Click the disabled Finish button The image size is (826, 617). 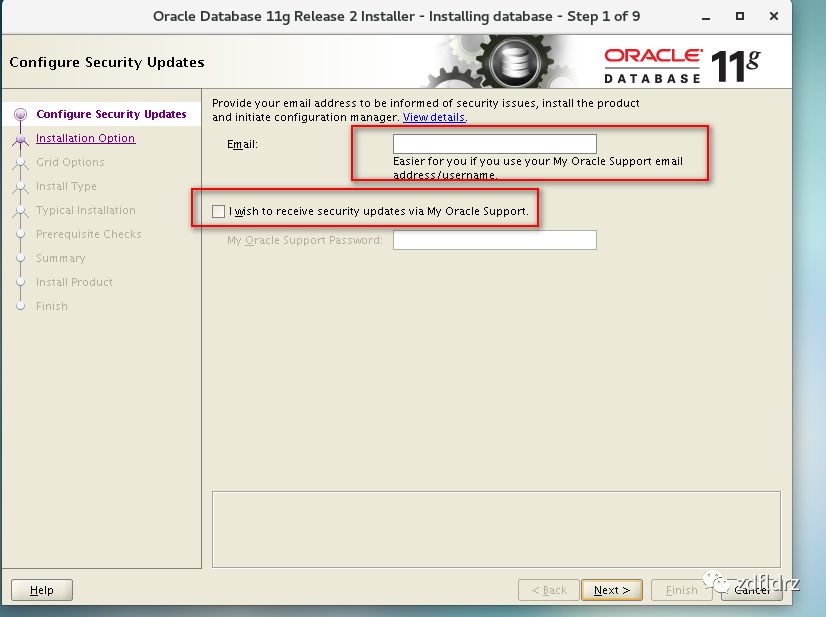[681, 590]
